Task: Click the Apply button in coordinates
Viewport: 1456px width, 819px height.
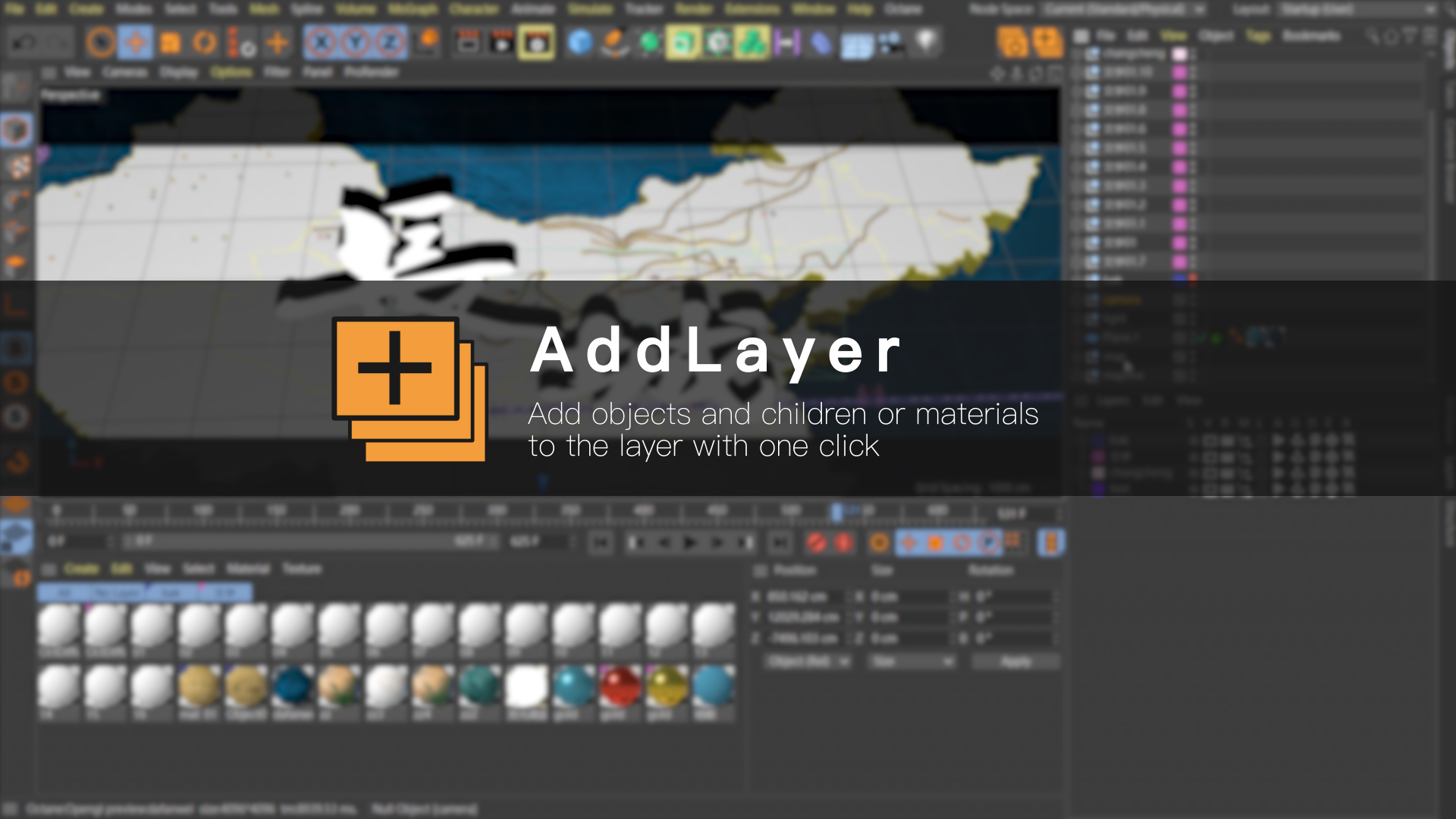Action: click(x=1015, y=662)
